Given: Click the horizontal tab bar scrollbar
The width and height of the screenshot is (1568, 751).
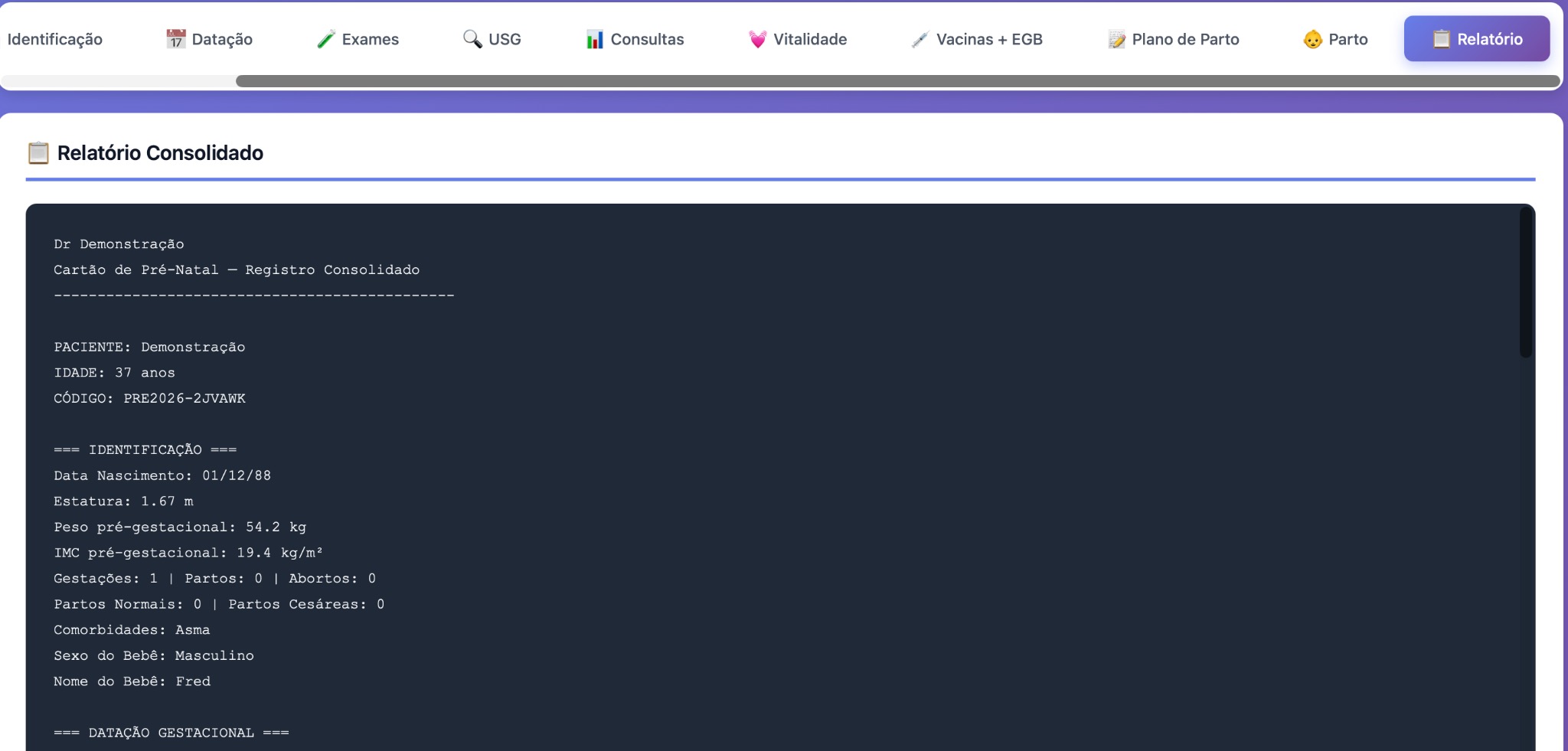Looking at the screenshot, I should pos(897,81).
